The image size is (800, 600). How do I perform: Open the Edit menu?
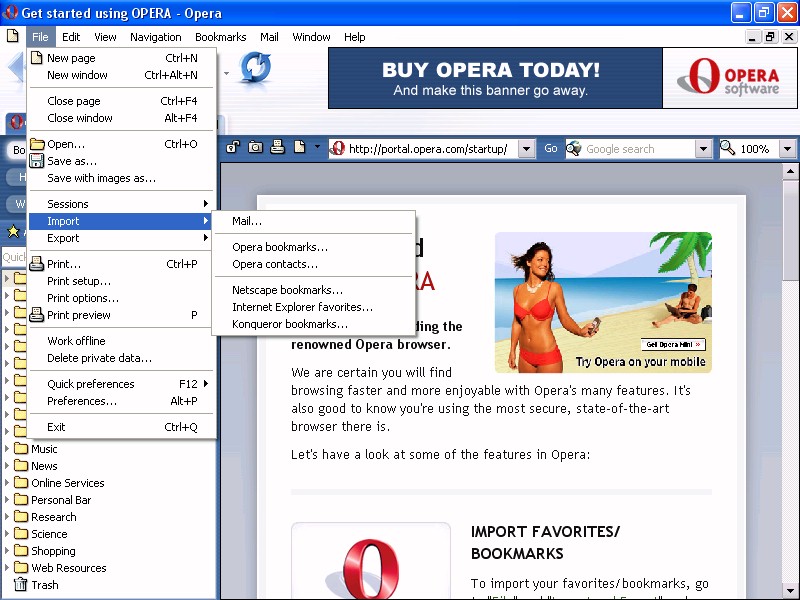[x=71, y=37]
